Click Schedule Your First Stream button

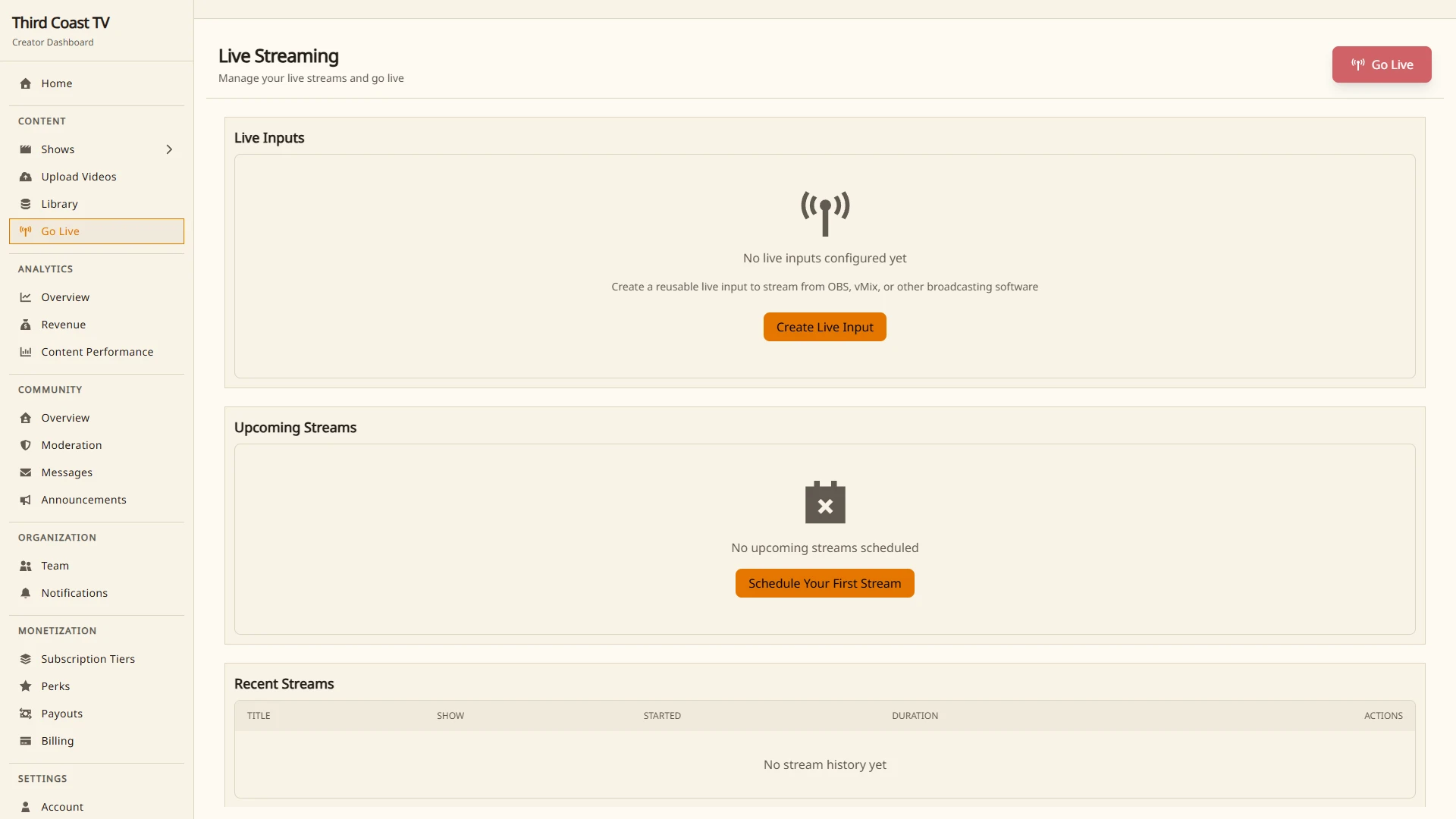825,583
